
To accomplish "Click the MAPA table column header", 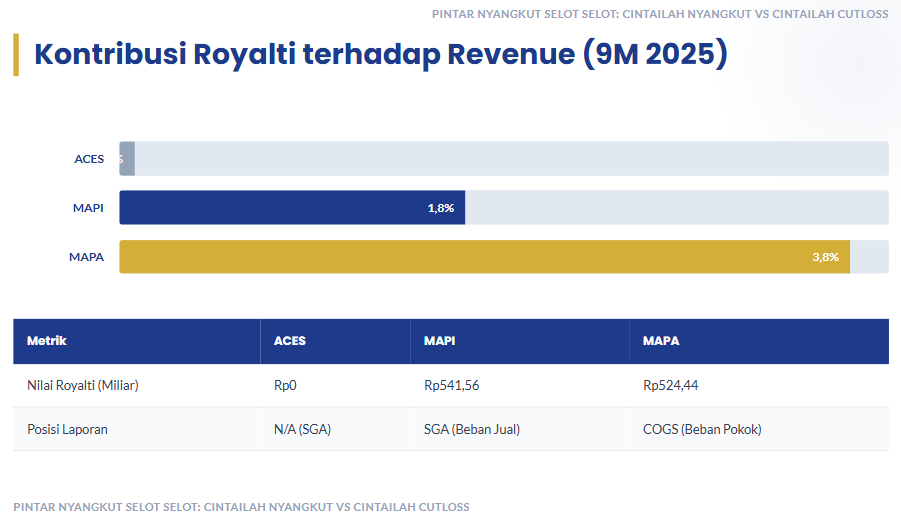I will click(661, 341).
